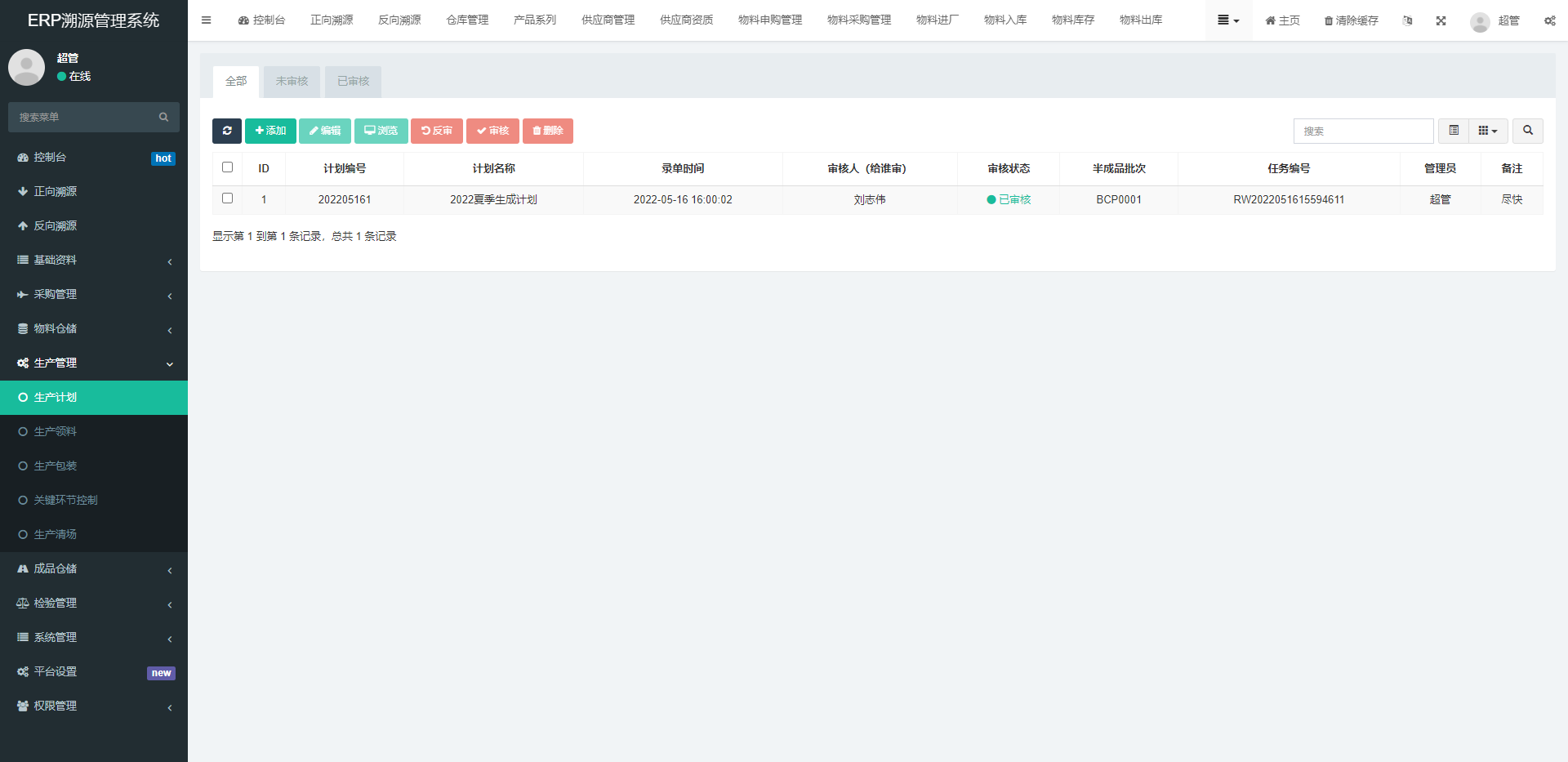Click the 浏览 button

[381, 131]
